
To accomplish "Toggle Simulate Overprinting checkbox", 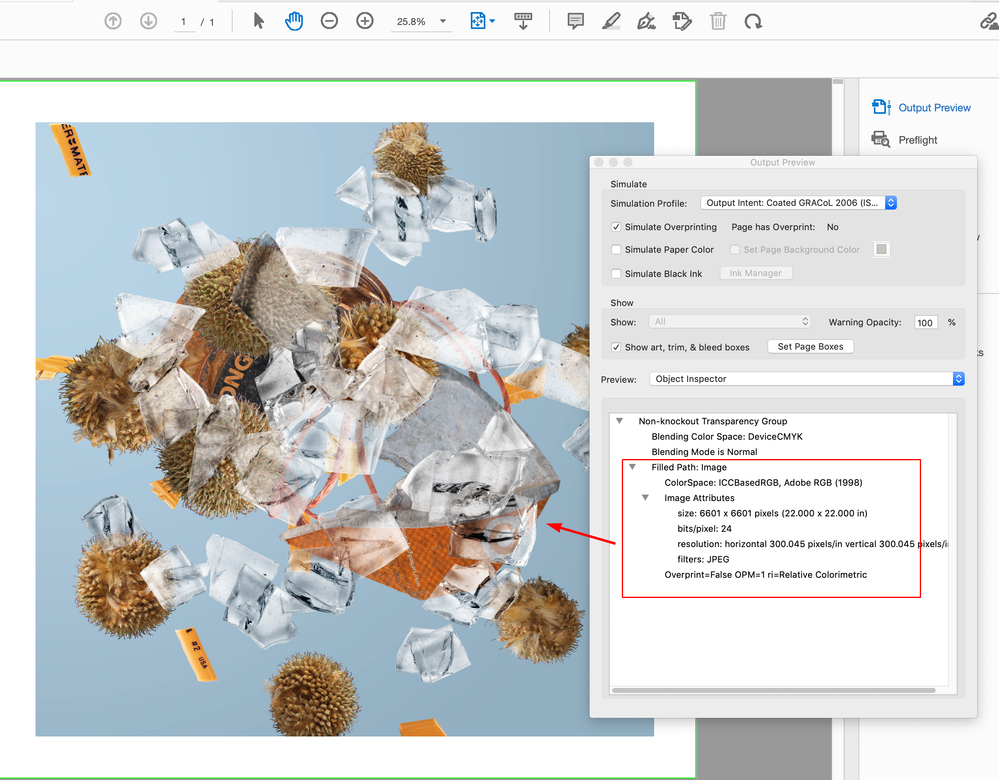I will click(x=617, y=227).
